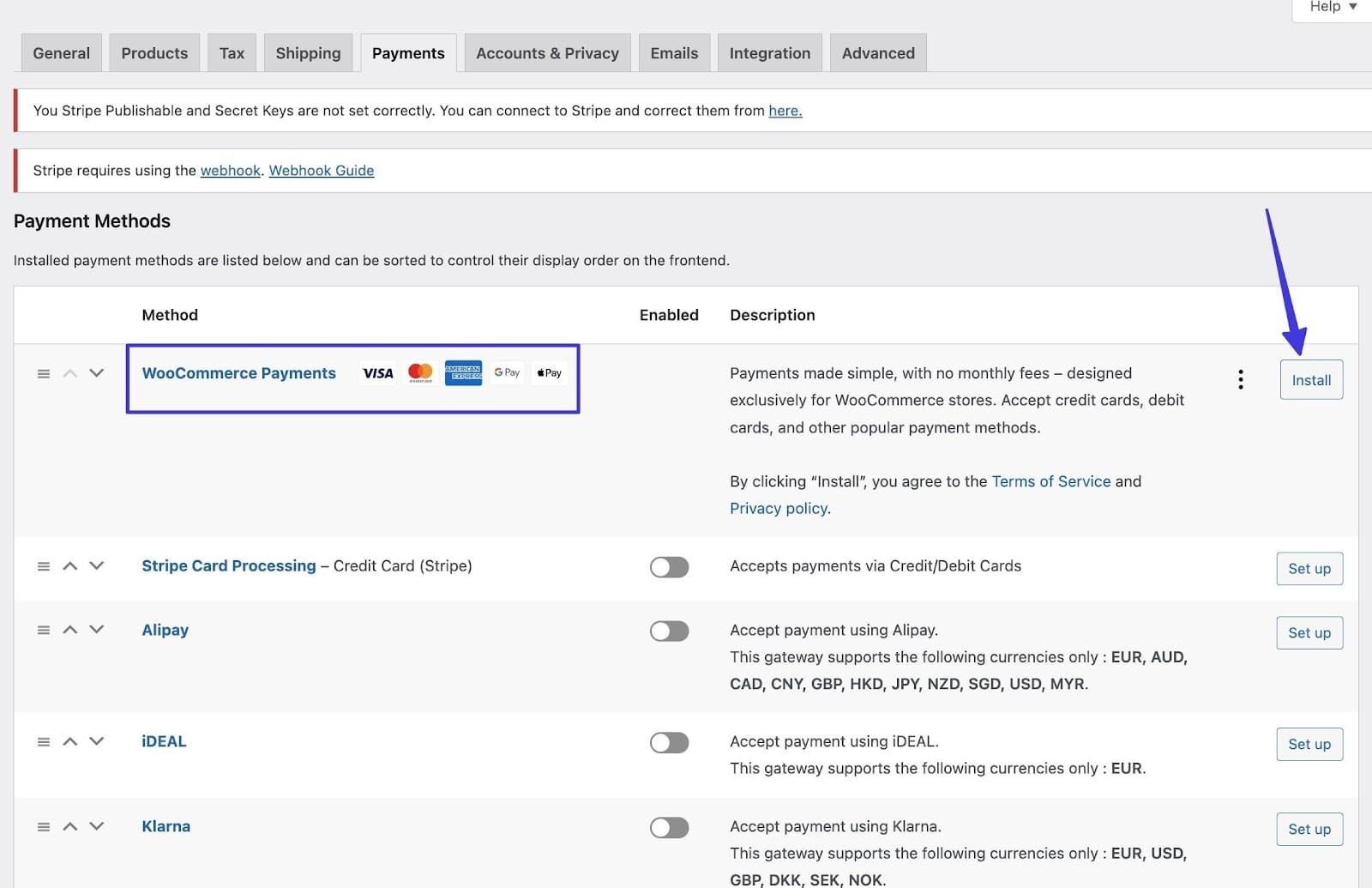The image size is (1372, 888).
Task: Click the Mastercard icon
Action: [420, 372]
